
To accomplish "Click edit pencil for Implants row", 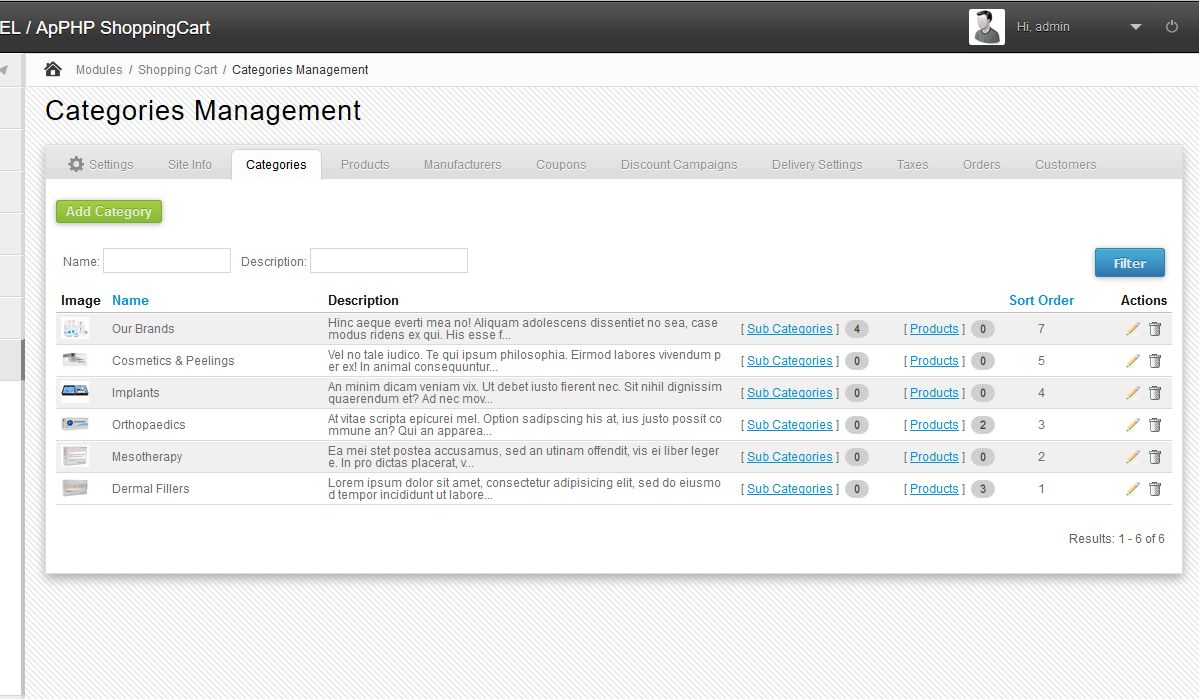I will point(1132,393).
